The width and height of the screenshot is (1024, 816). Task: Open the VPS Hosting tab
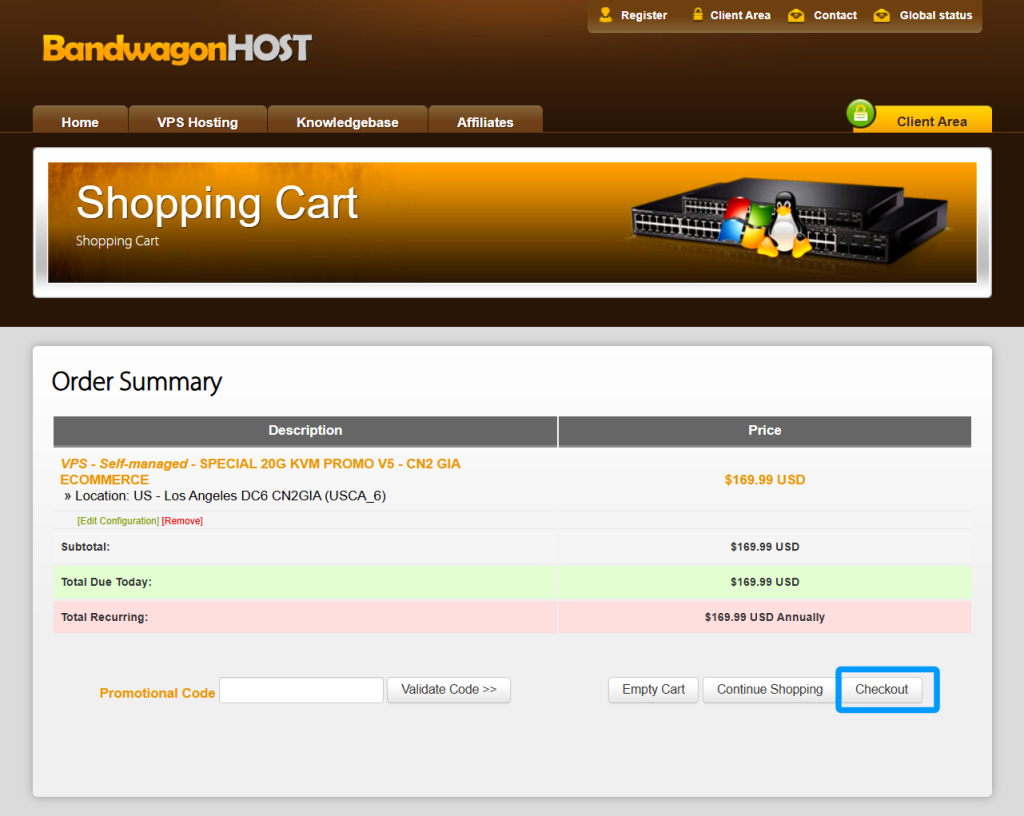[x=197, y=122]
